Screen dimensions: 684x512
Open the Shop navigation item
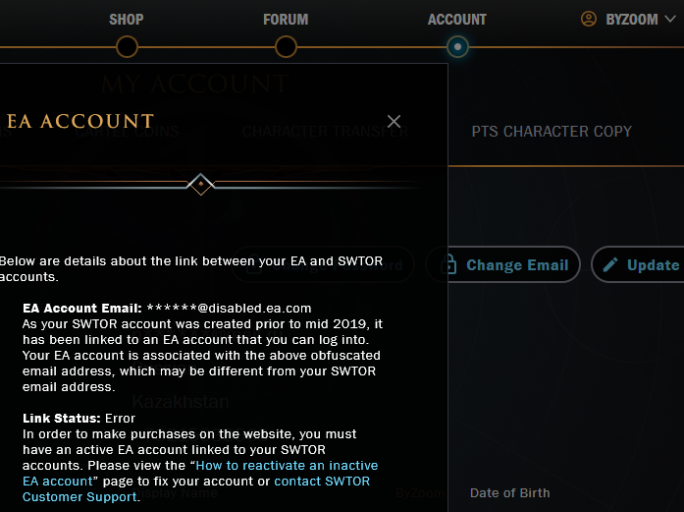126,19
